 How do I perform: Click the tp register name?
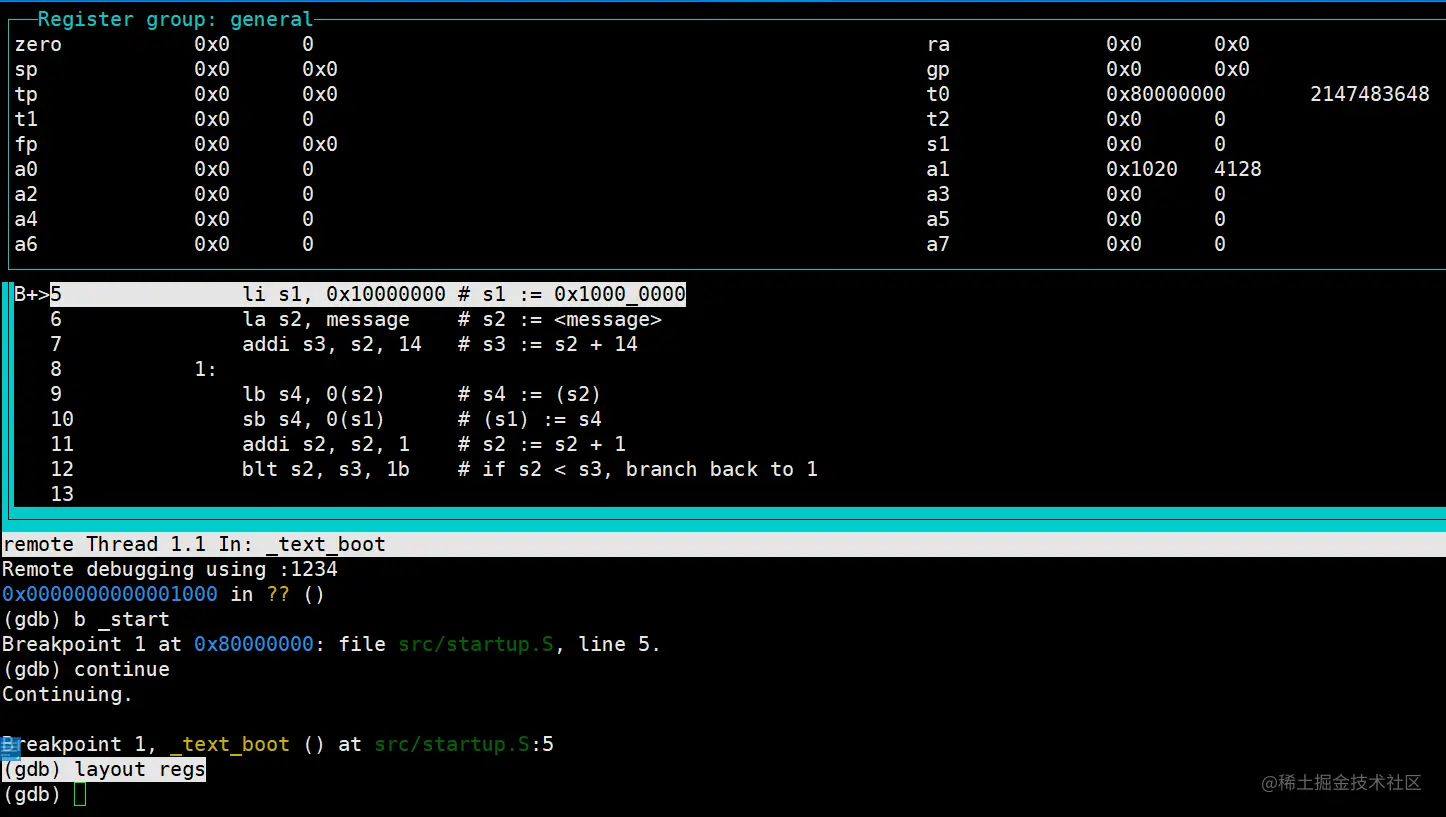pyautogui.click(x=26, y=94)
